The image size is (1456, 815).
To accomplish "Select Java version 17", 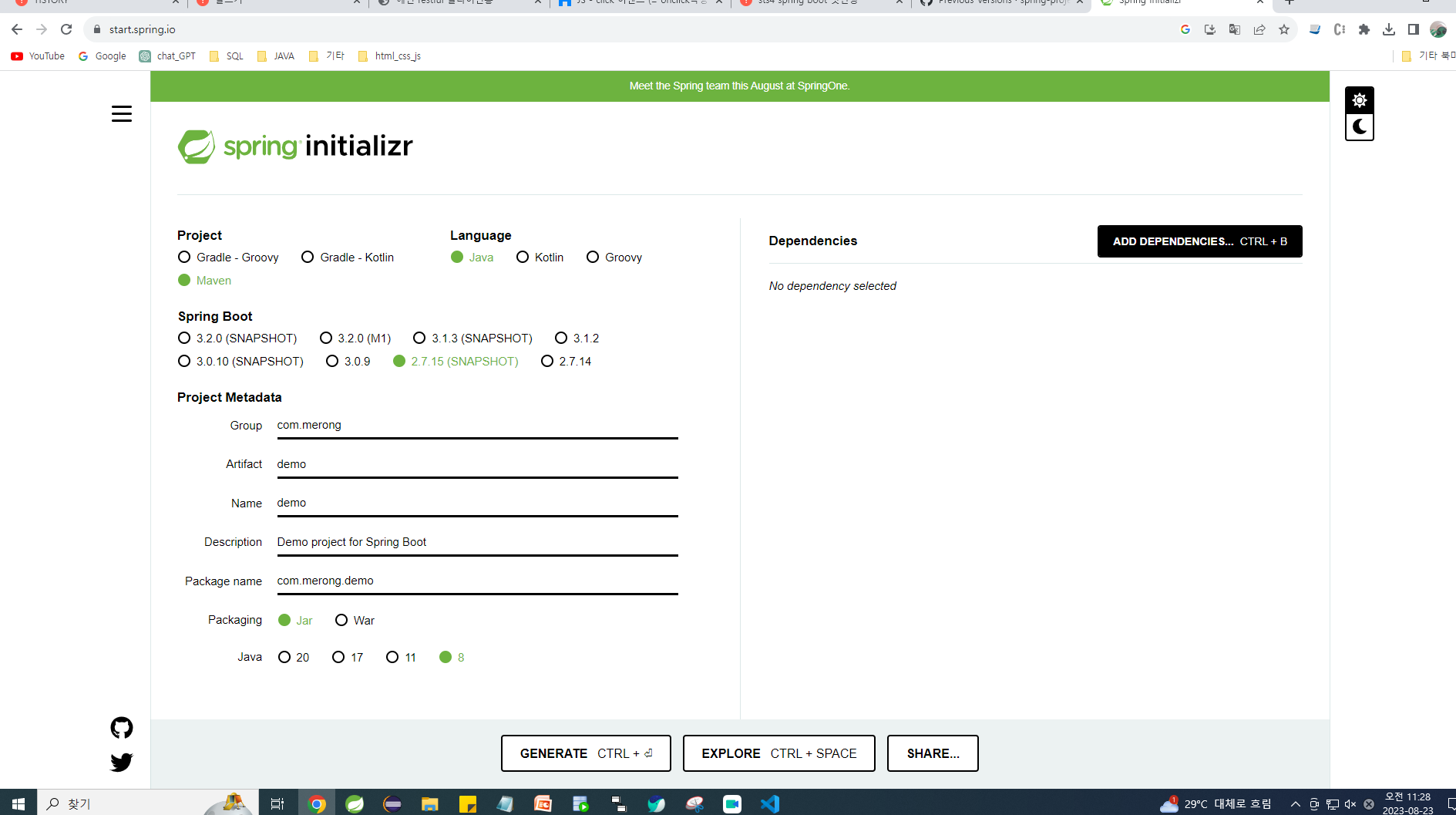I will (x=348, y=657).
